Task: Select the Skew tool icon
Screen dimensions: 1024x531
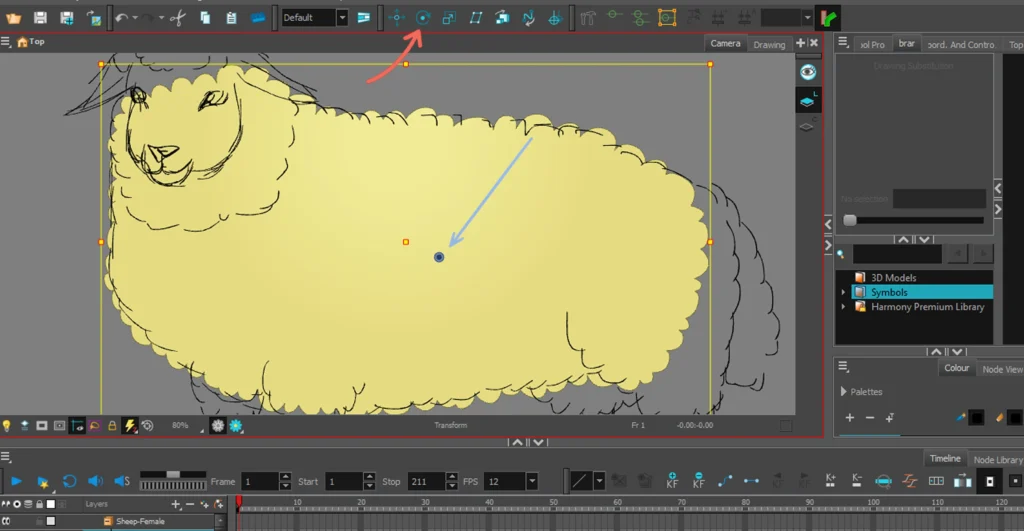Action: coord(475,18)
